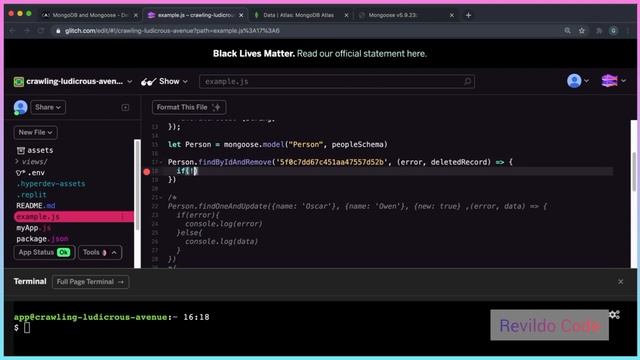Click the user avatar in sidebar
This screenshot has height=360, width=640.
[20, 107]
